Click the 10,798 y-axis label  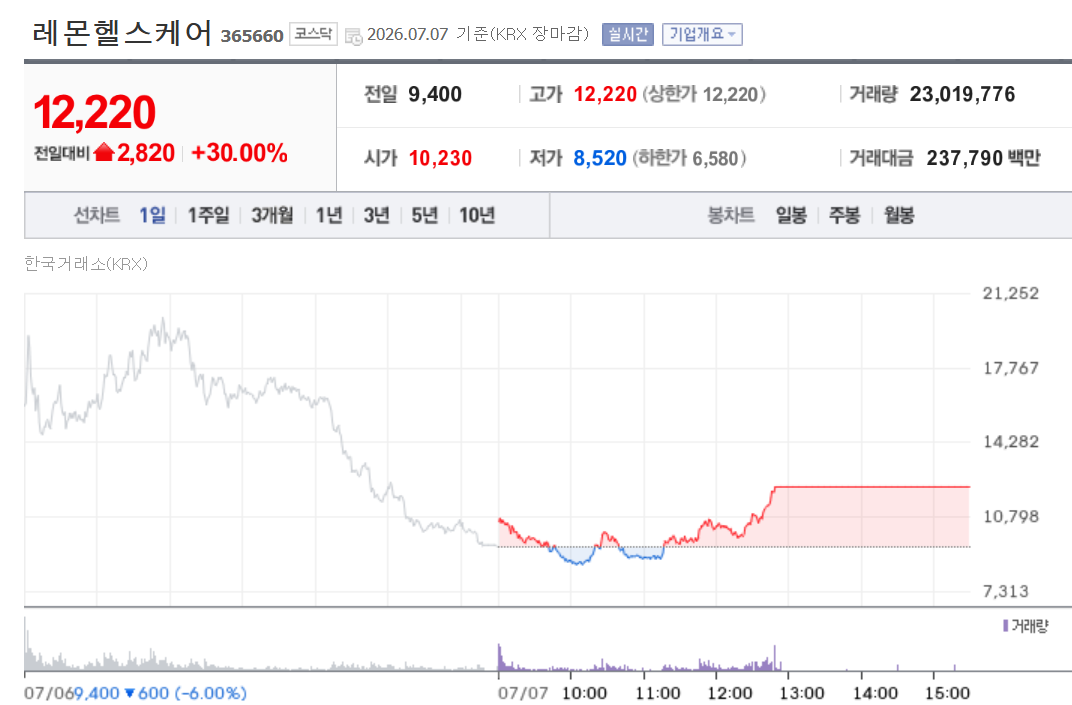[1010, 516]
